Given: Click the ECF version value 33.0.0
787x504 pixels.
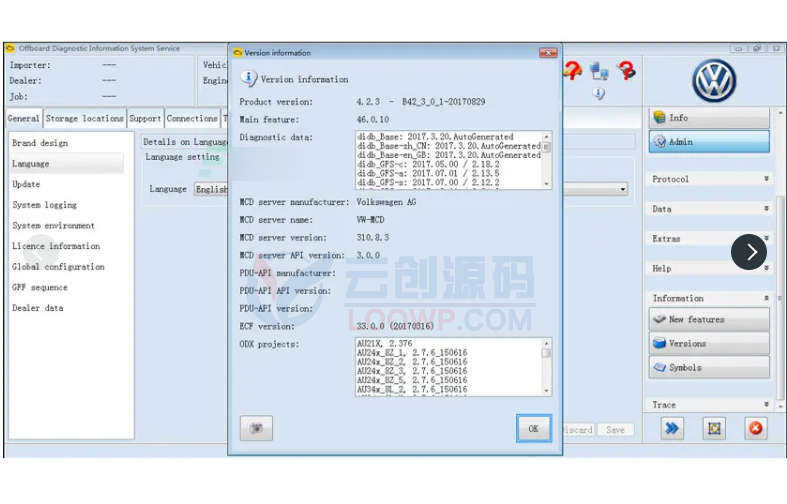Looking at the screenshot, I should (x=395, y=326).
